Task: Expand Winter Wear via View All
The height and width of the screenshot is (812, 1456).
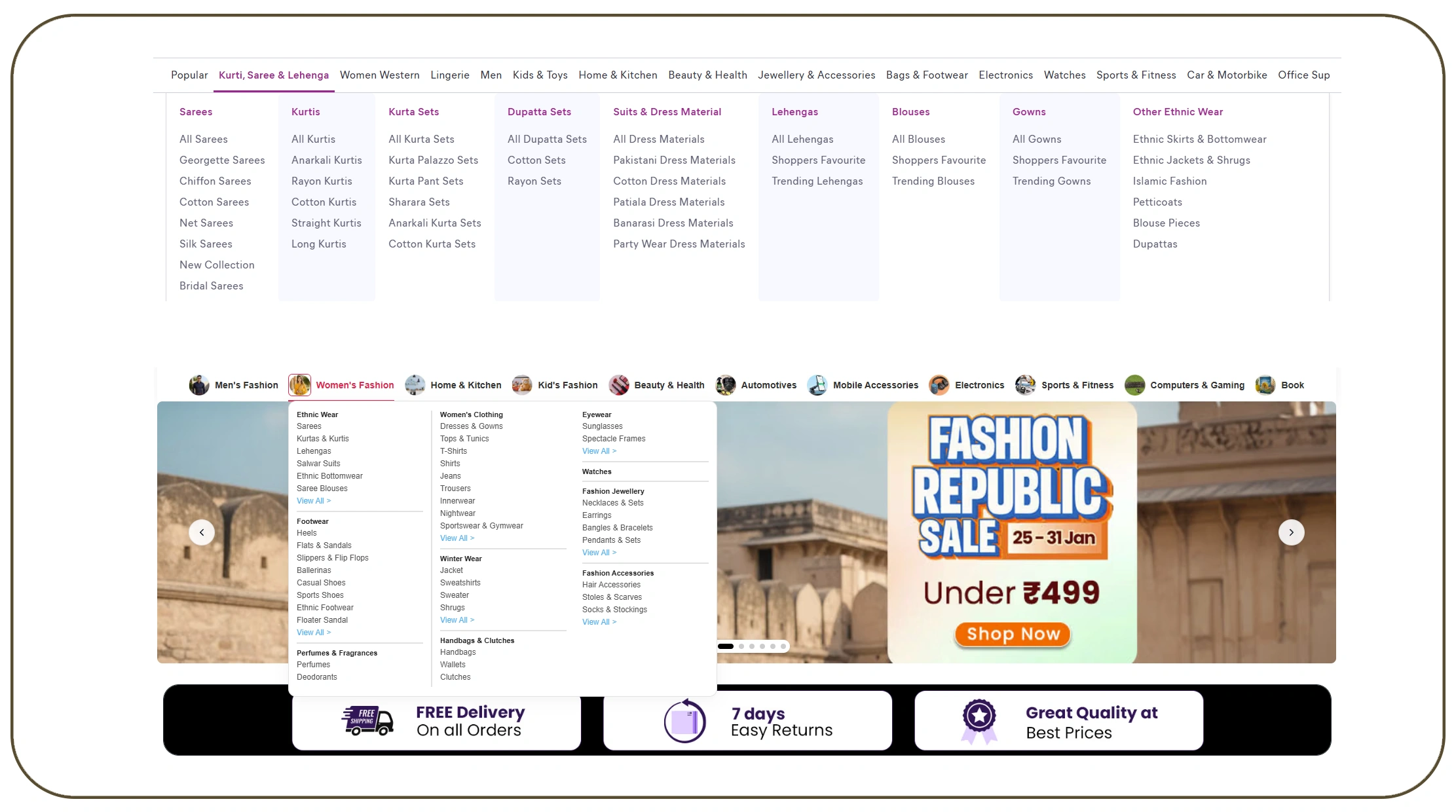Action: tap(457, 620)
